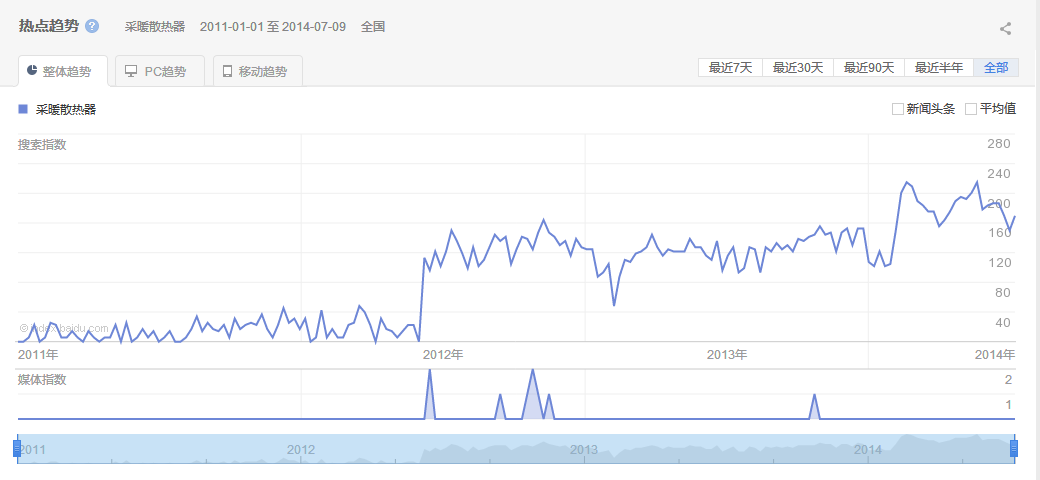Select the 全部 time range
The height and width of the screenshot is (480, 1040).
pyautogui.click(x=996, y=68)
